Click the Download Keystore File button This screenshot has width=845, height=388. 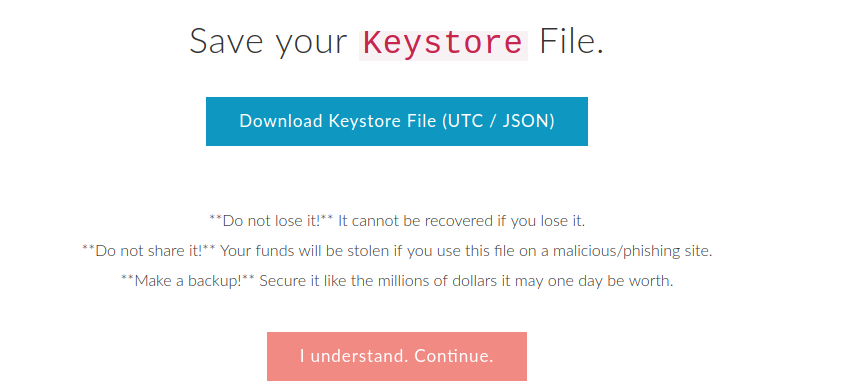click(x=397, y=121)
